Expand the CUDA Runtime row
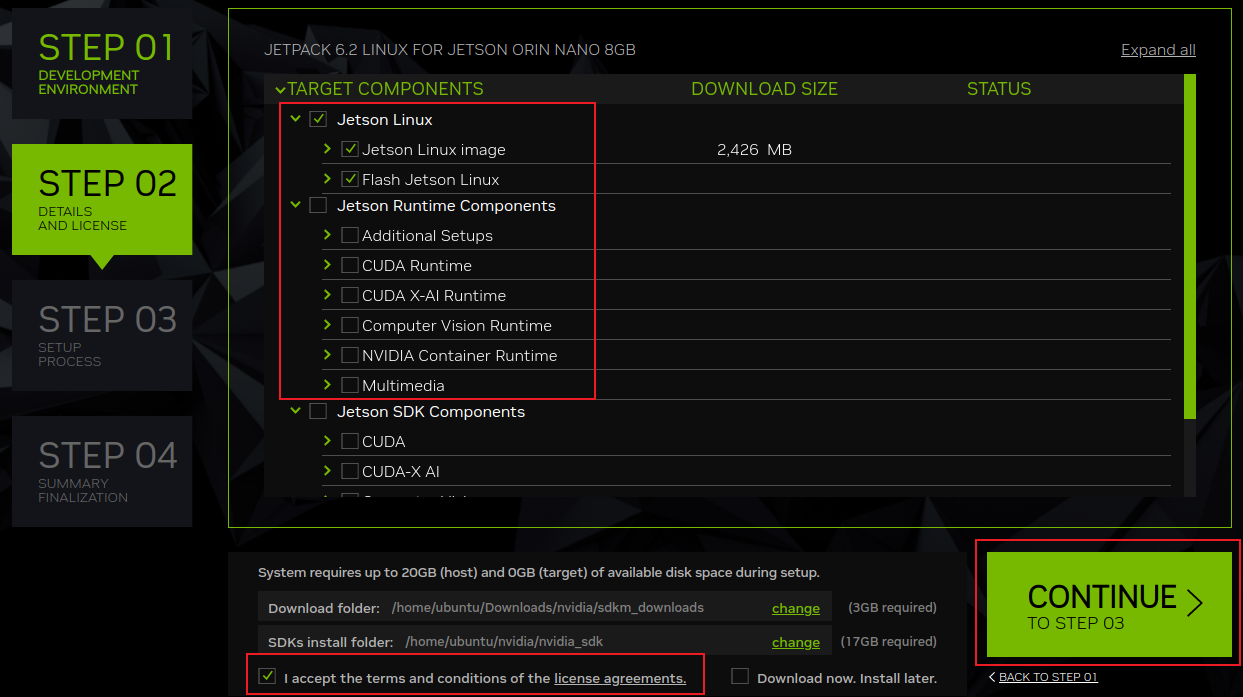This screenshot has height=697, width=1243. pyautogui.click(x=327, y=265)
